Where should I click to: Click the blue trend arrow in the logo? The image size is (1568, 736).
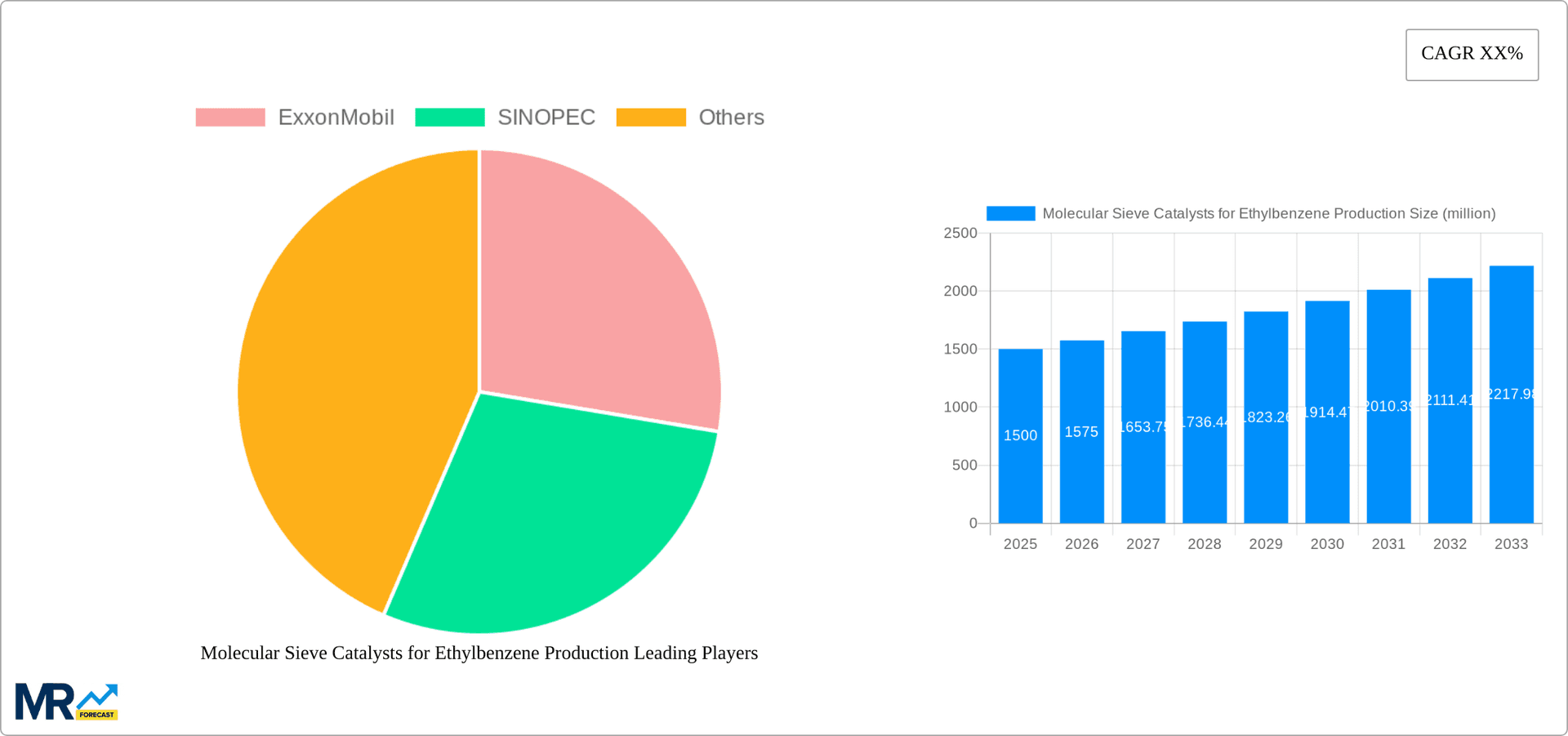pos(98,696)
